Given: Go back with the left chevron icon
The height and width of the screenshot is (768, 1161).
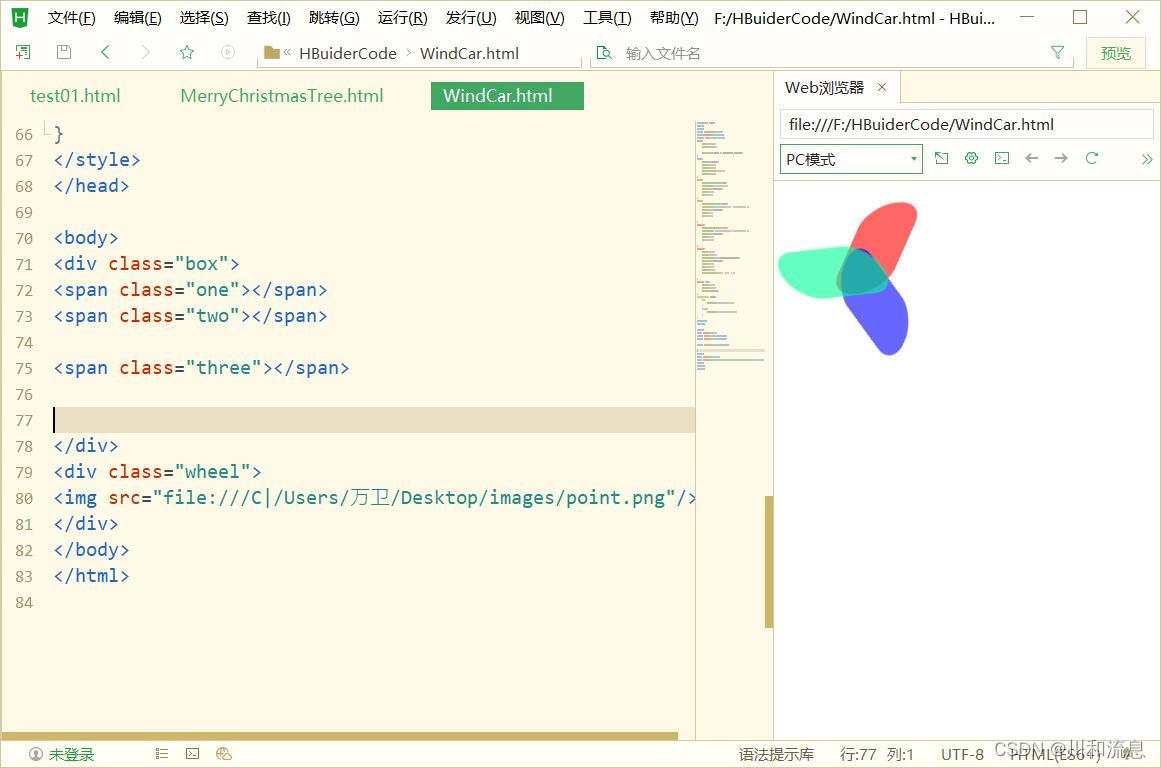Looking at the screenshot, I should click(x=105, y=52).
